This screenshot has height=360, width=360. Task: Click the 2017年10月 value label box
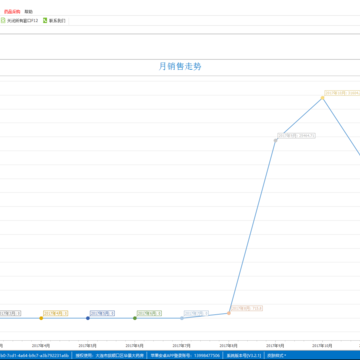point(342,93)
